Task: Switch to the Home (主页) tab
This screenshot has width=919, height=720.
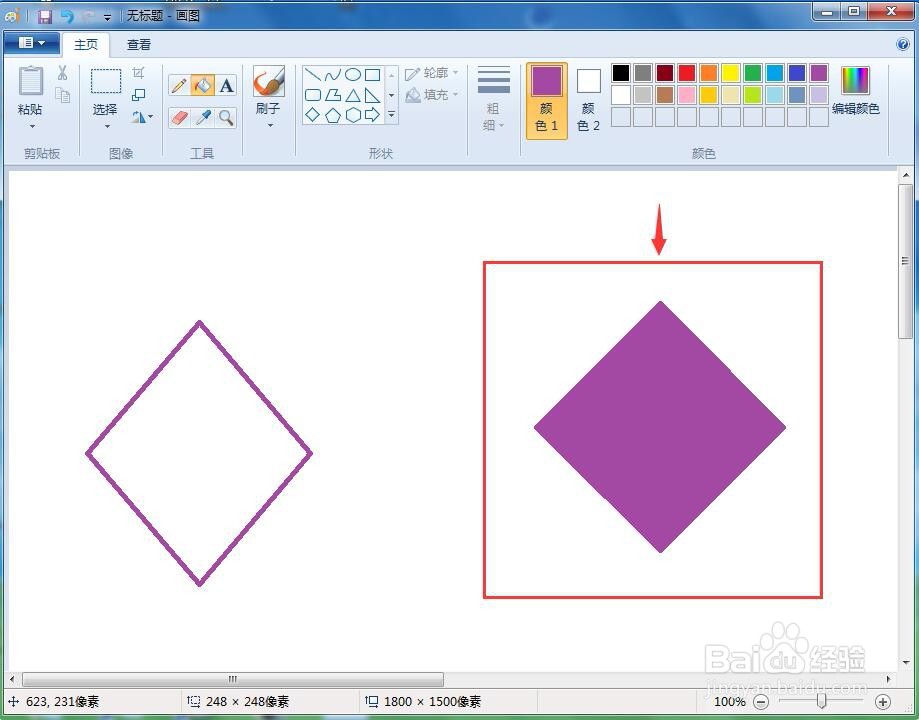Action: pos(86,45)
